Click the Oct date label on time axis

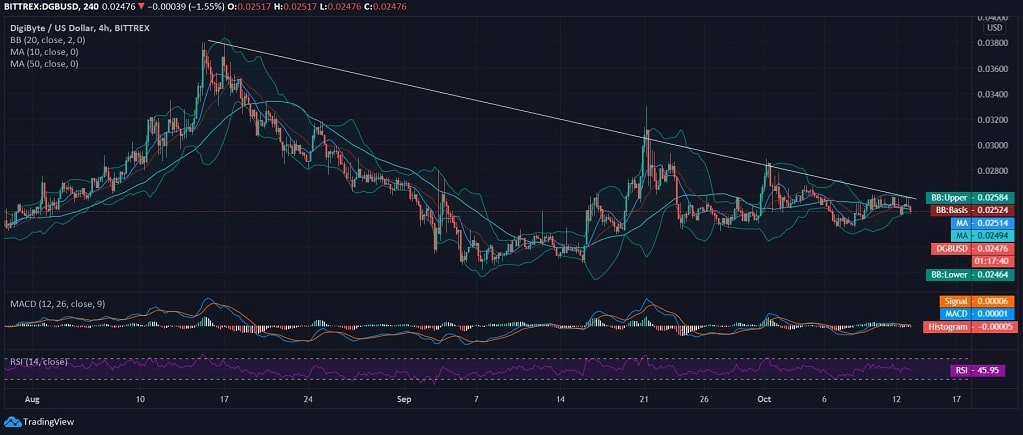[763, 398]
